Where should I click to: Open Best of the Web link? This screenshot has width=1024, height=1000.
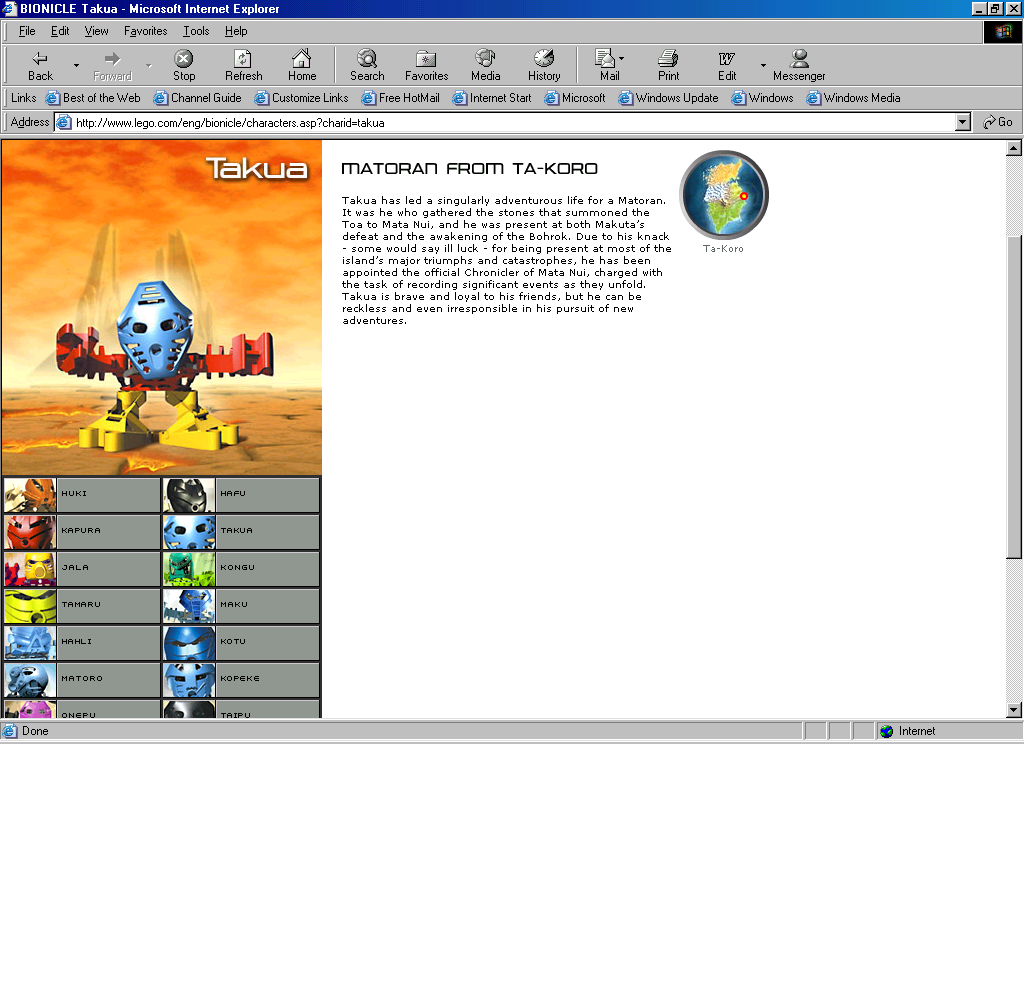click(x=93, y=98)
